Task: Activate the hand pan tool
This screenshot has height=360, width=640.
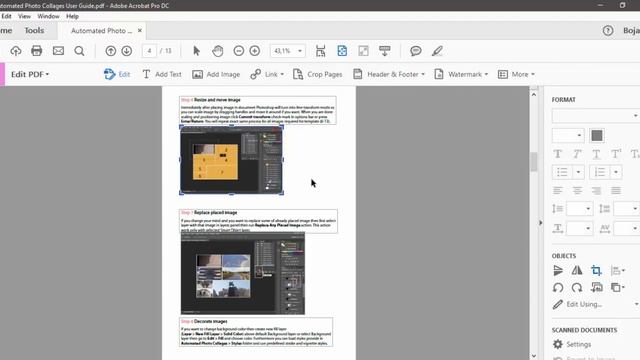Action: (x=218, y=51)
